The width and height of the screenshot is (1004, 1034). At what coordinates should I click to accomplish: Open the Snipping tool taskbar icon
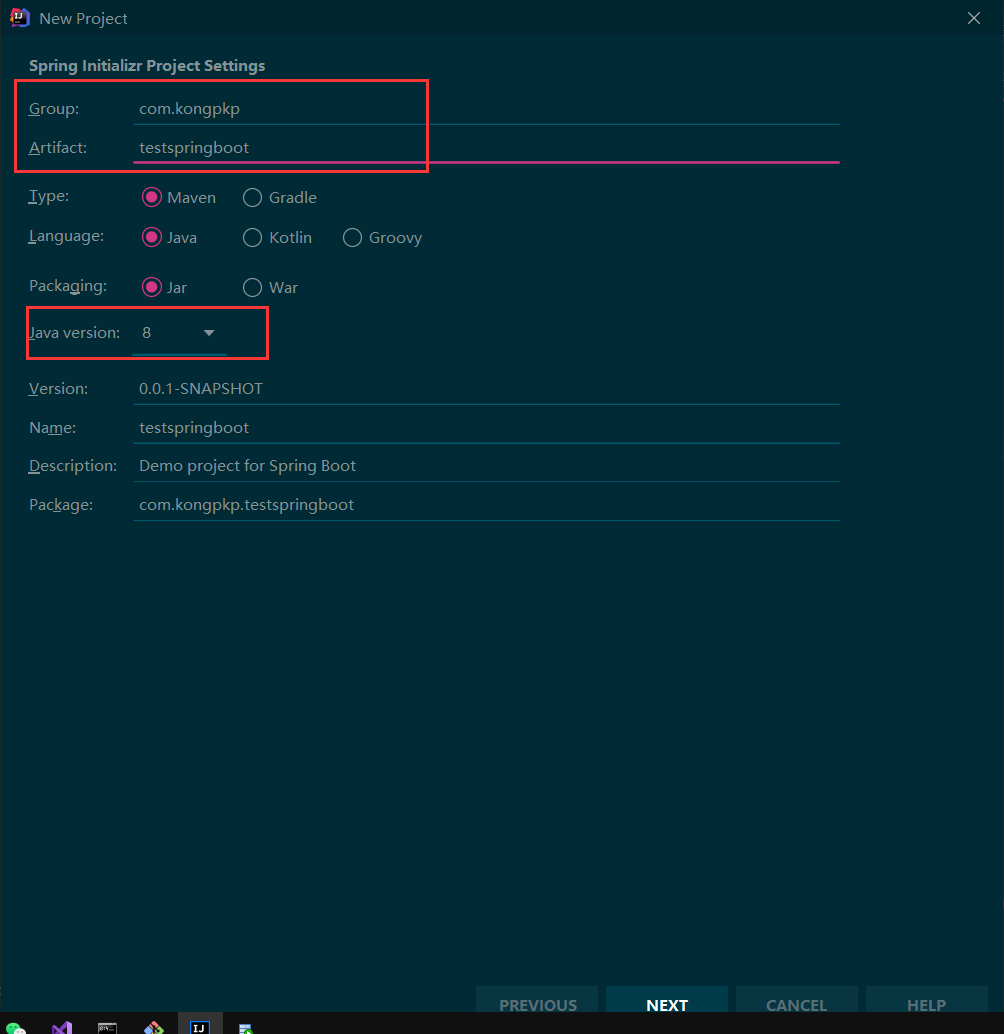(154, 1027)
